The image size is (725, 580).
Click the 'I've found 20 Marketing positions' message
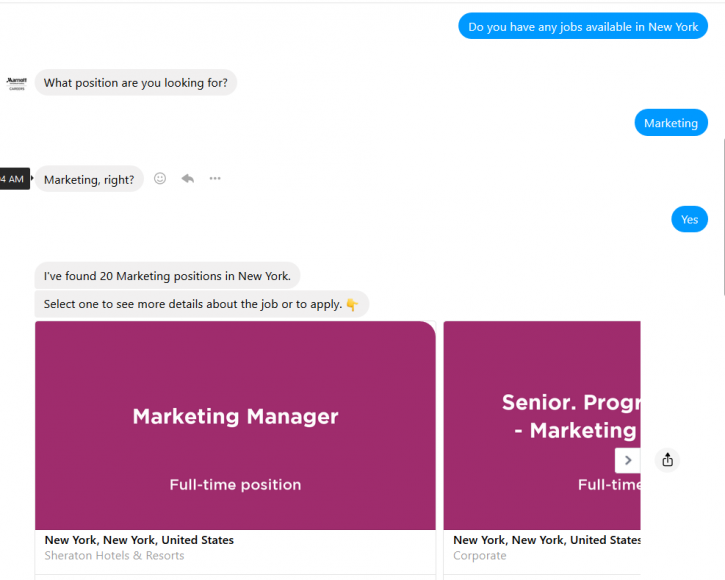(x=167, y=276)
